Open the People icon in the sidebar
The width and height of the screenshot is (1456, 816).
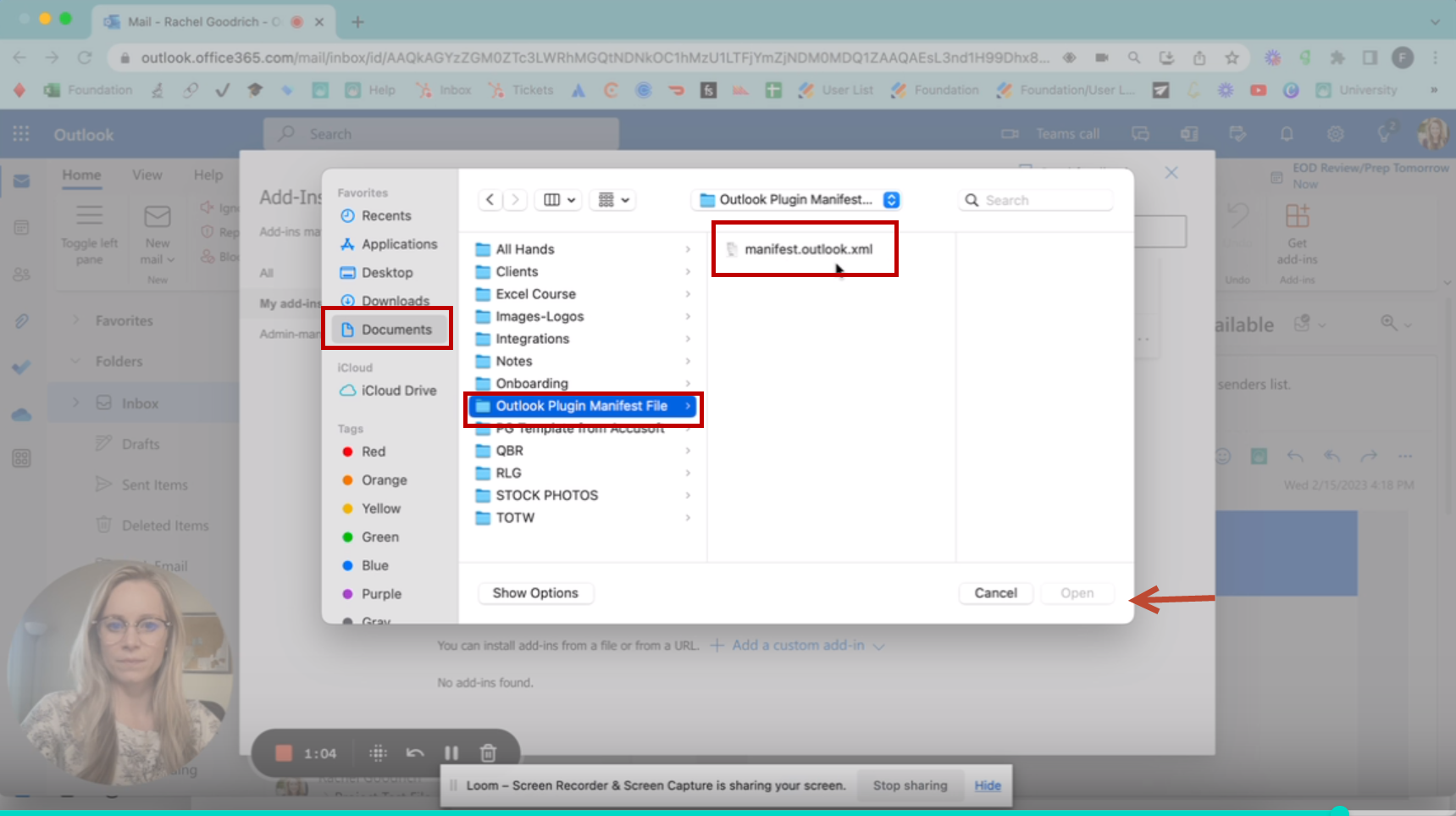coord(21,274)
